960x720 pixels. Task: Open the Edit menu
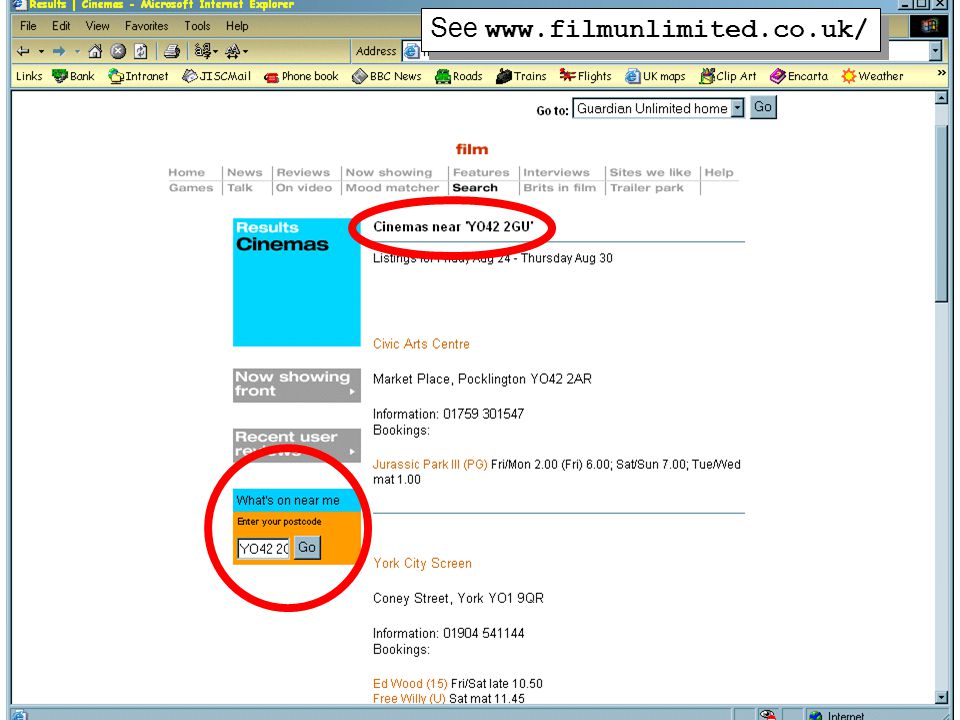[x=61, y=26]
